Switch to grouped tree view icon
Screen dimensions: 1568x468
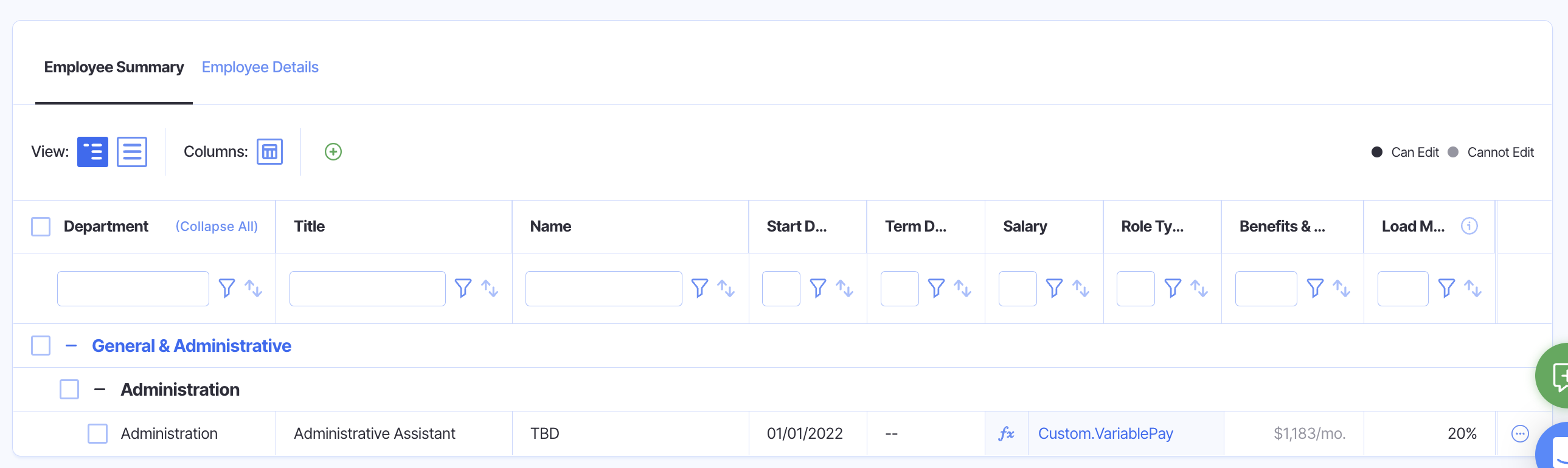tap(92, 151)
